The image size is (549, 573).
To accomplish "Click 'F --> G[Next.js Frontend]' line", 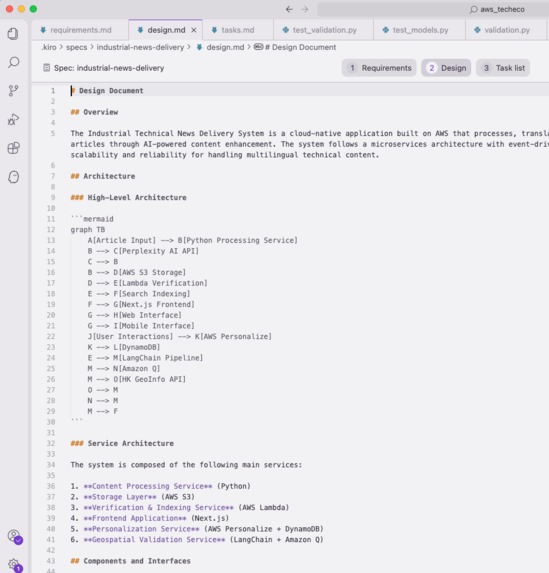I will [x=141, y=304].
